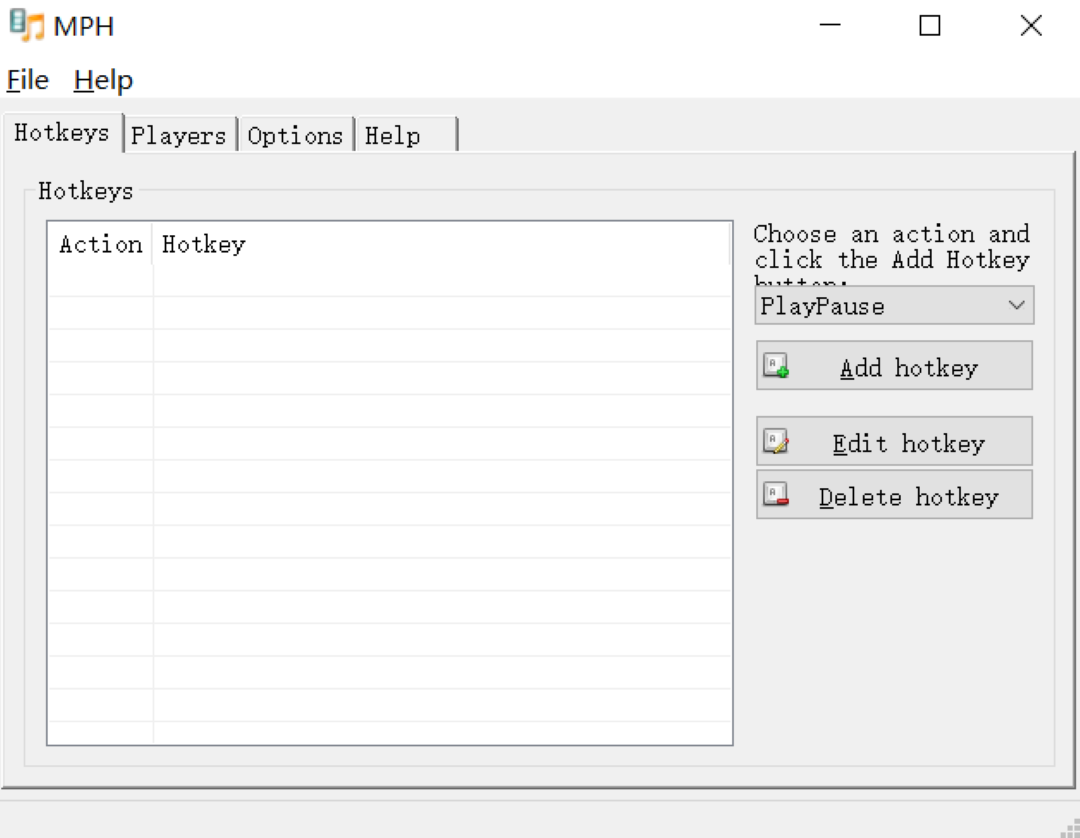Click the Add hotkey button
Image resolution: width=1080 pixels, height=838 pixels.
(894, 366)
